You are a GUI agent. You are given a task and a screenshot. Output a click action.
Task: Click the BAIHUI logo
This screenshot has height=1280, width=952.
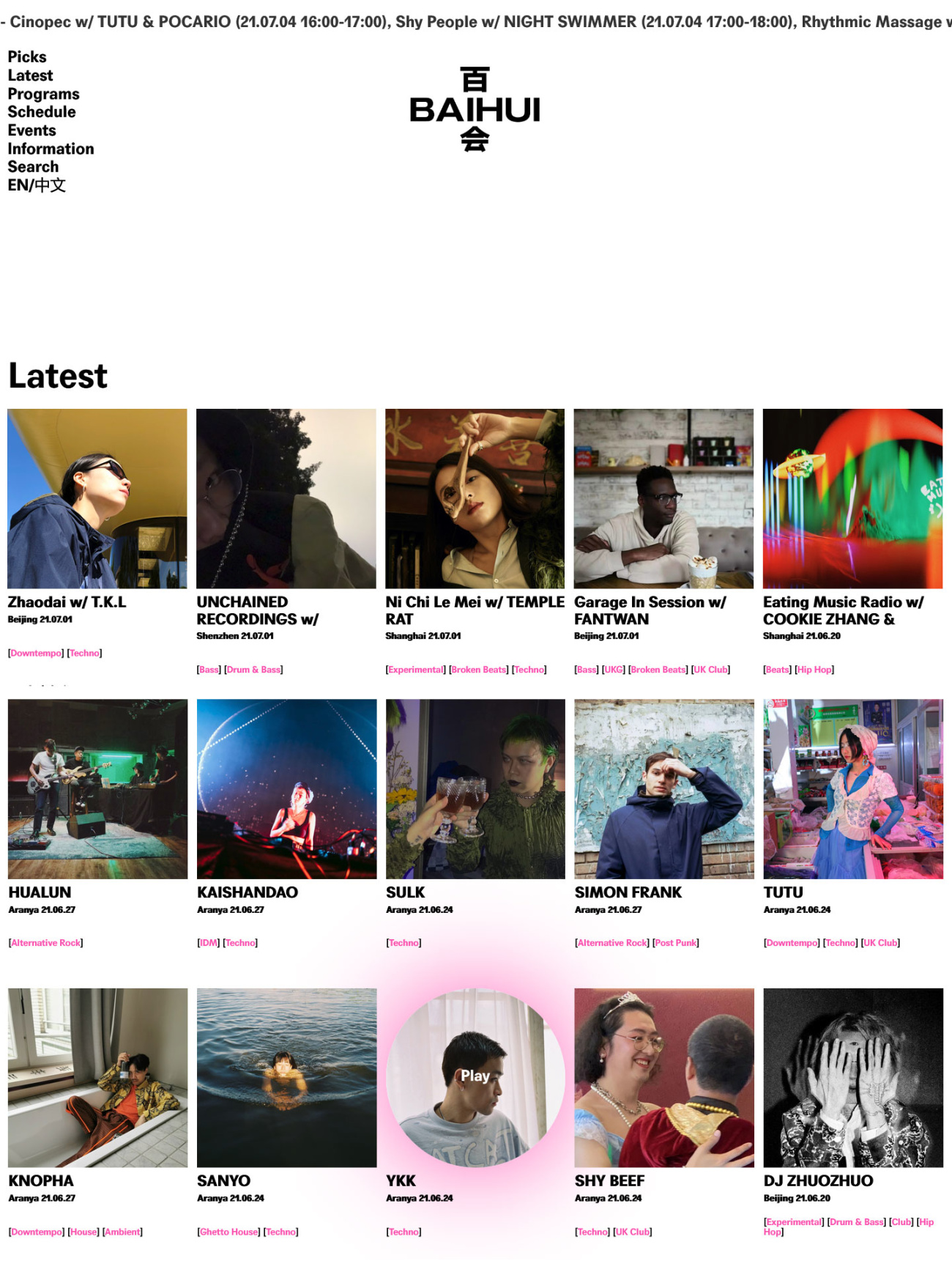[475, 109]
